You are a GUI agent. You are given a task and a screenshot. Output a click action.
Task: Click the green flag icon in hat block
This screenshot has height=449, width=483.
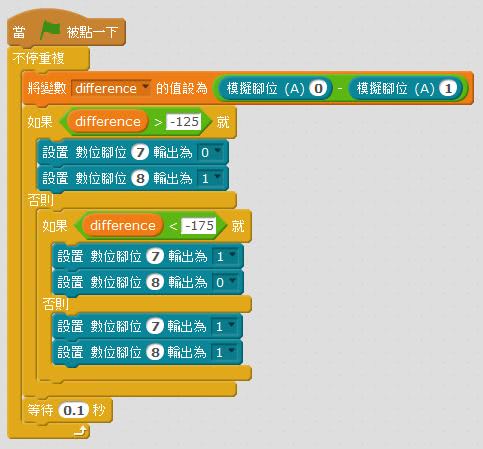50,31
